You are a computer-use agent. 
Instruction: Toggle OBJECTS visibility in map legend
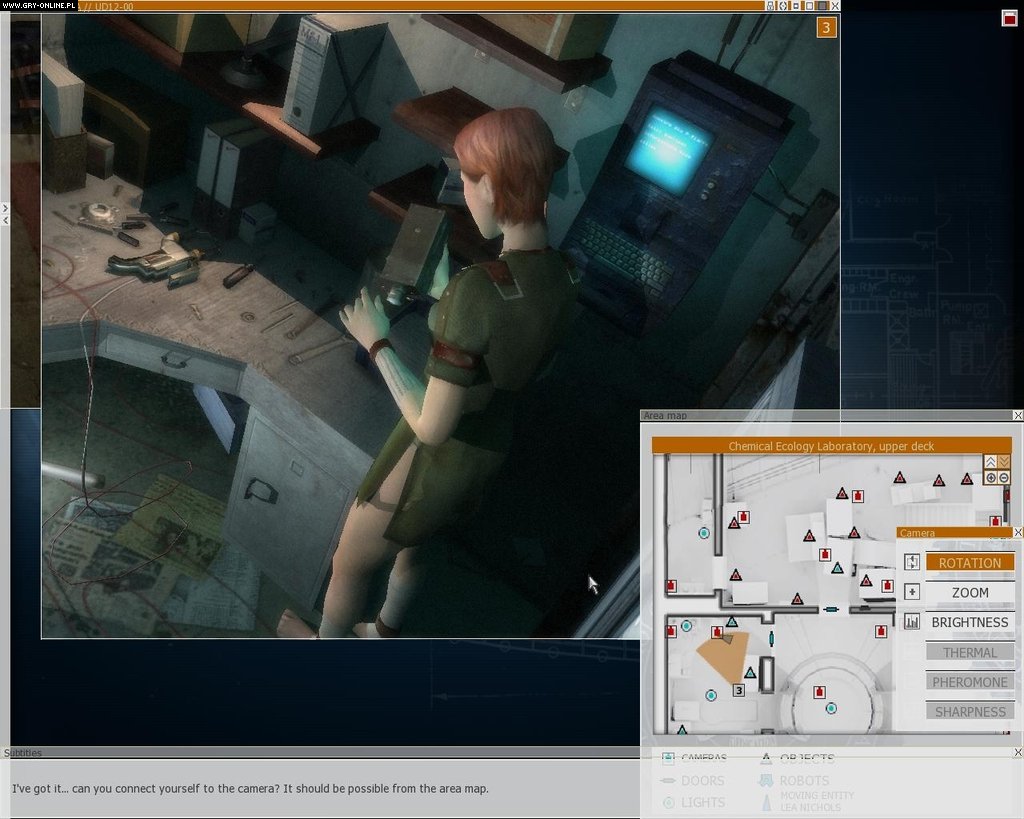766,759
